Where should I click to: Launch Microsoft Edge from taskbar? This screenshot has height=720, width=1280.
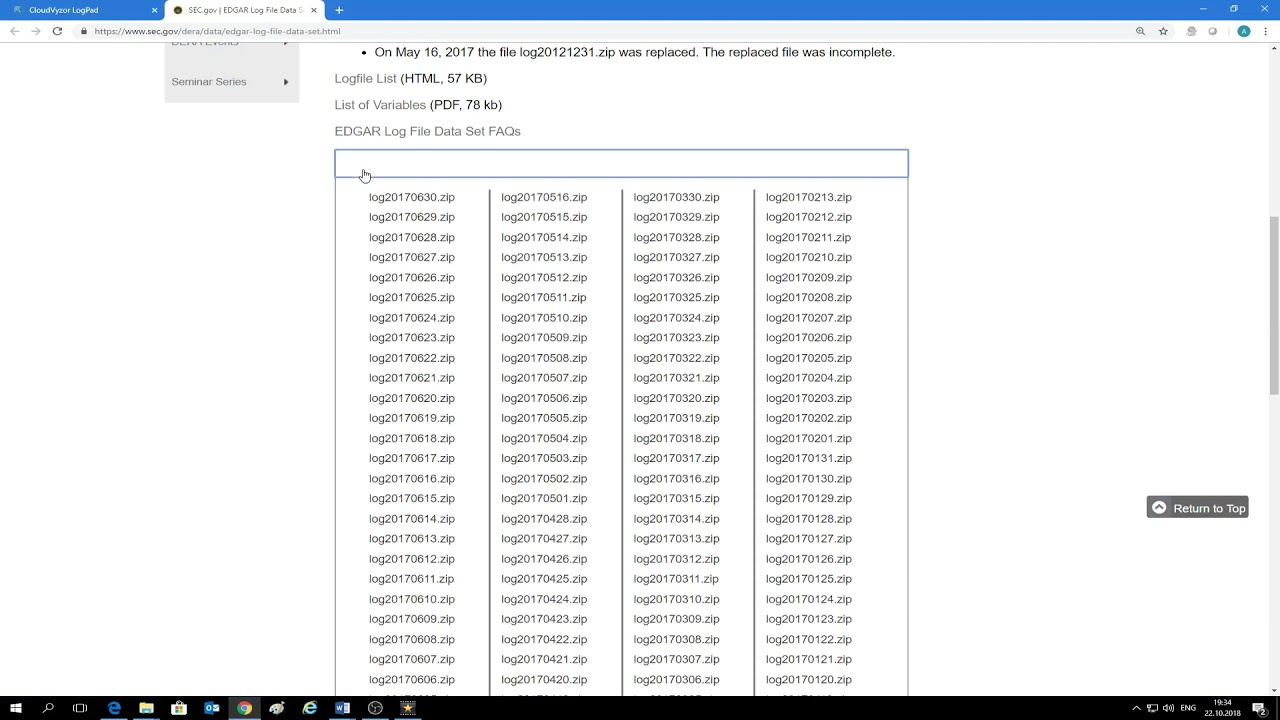tap(114, 708)
